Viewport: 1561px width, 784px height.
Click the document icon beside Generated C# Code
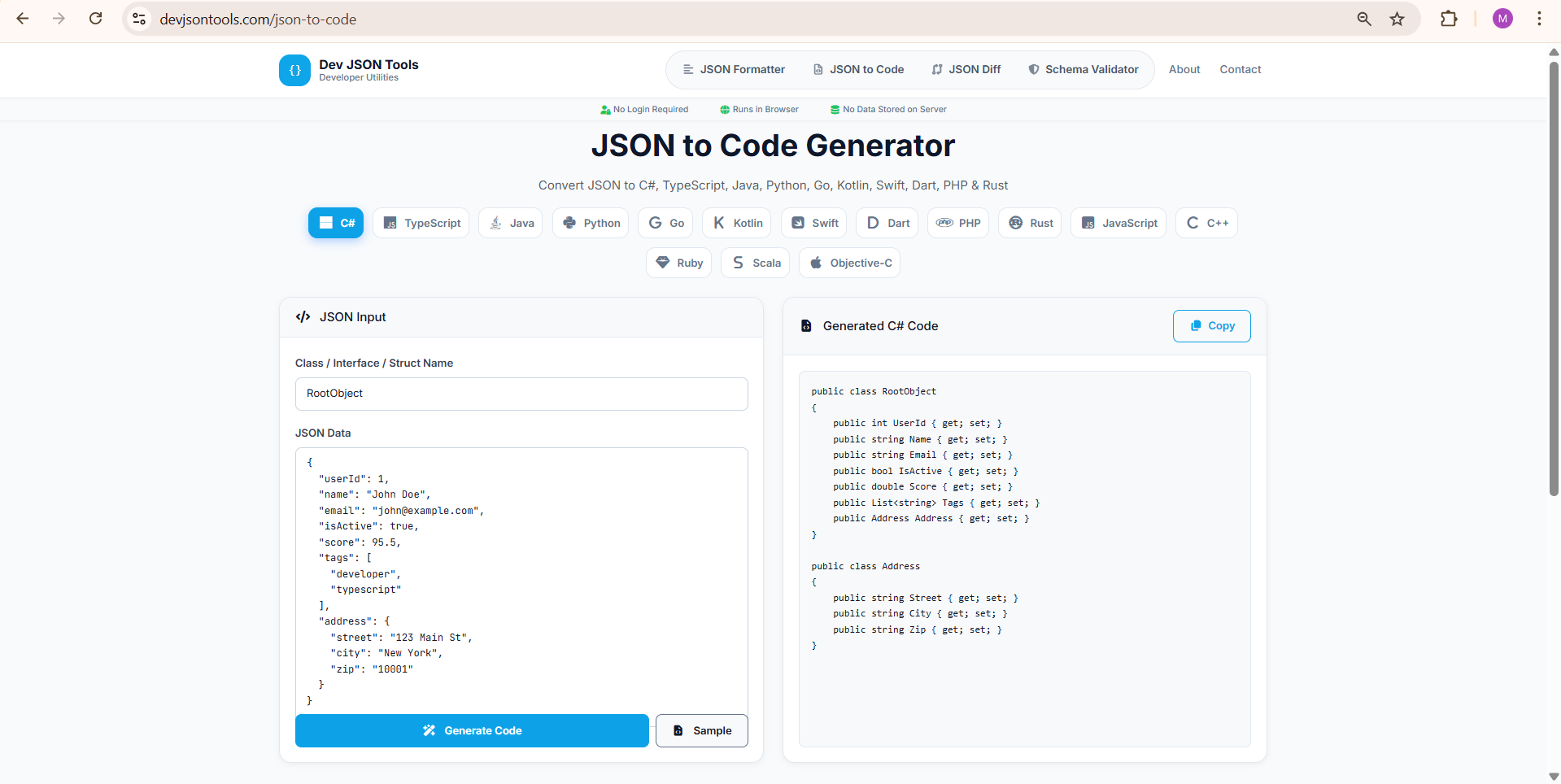coord(806,325)
